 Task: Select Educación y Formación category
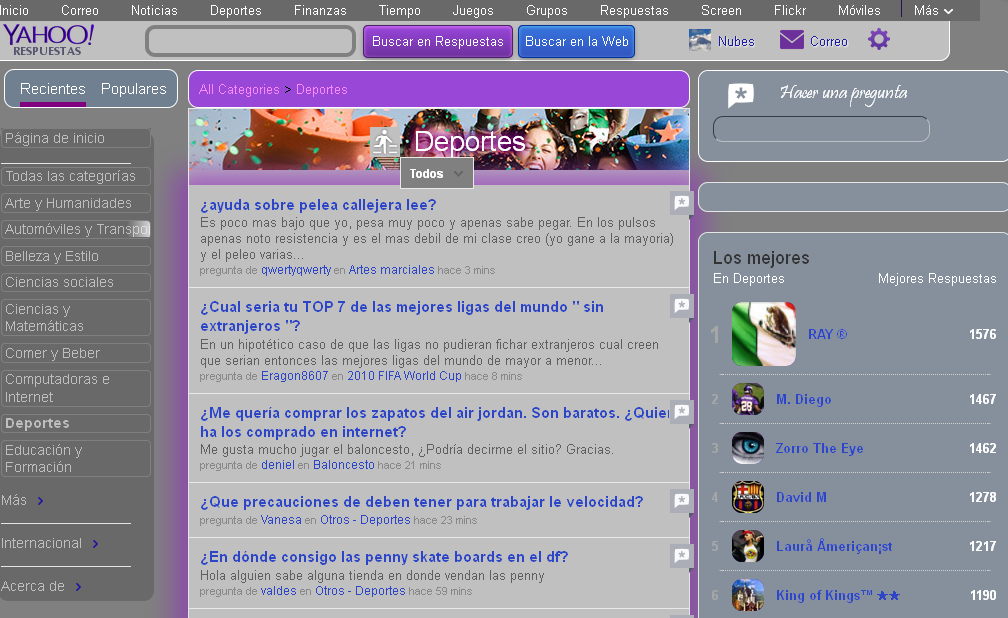(x=76, y=459)
